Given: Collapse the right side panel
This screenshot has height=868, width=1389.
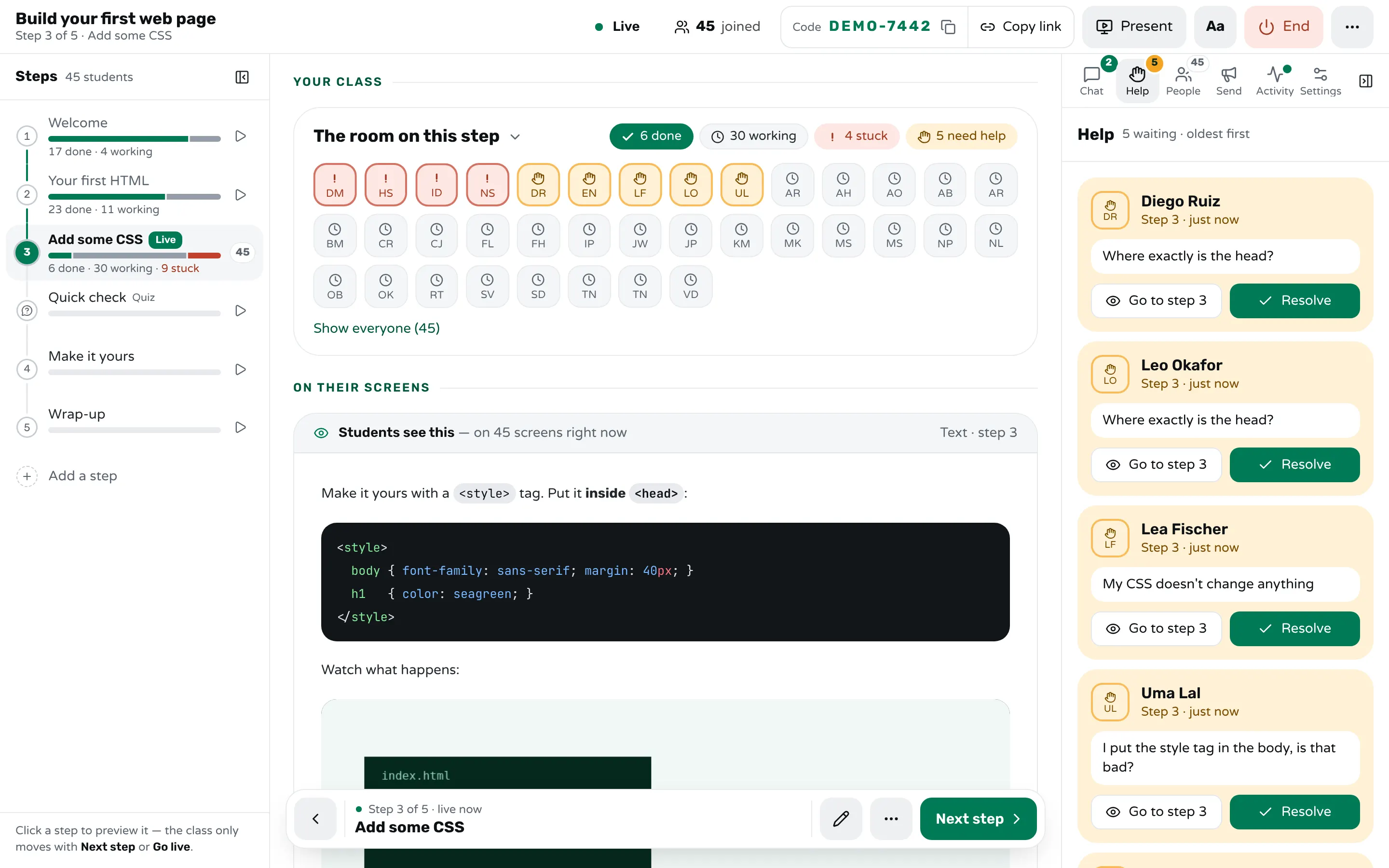Looking at the screenshot, I should (x=1365, y=81).
